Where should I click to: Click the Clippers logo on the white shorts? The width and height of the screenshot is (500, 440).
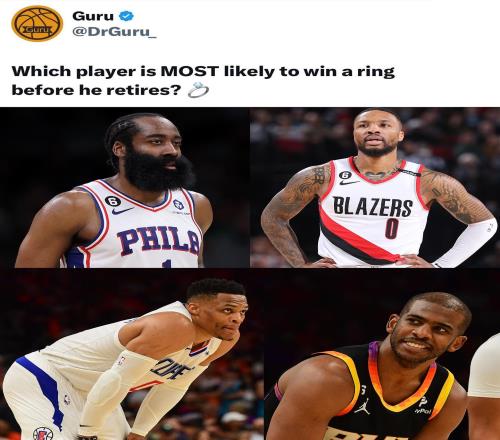click(43, 434)
